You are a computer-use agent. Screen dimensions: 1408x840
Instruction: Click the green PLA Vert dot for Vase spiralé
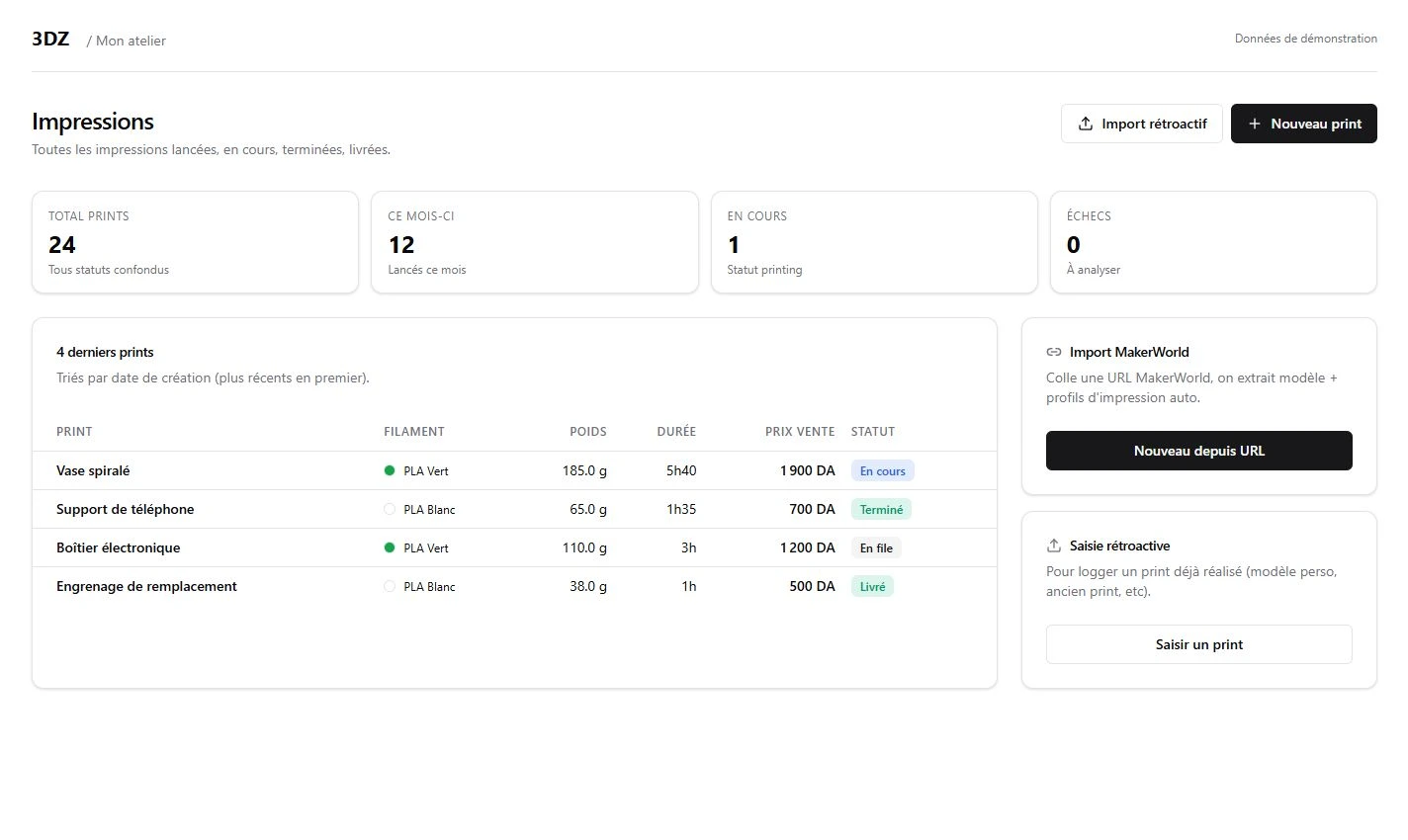point(390,470)
